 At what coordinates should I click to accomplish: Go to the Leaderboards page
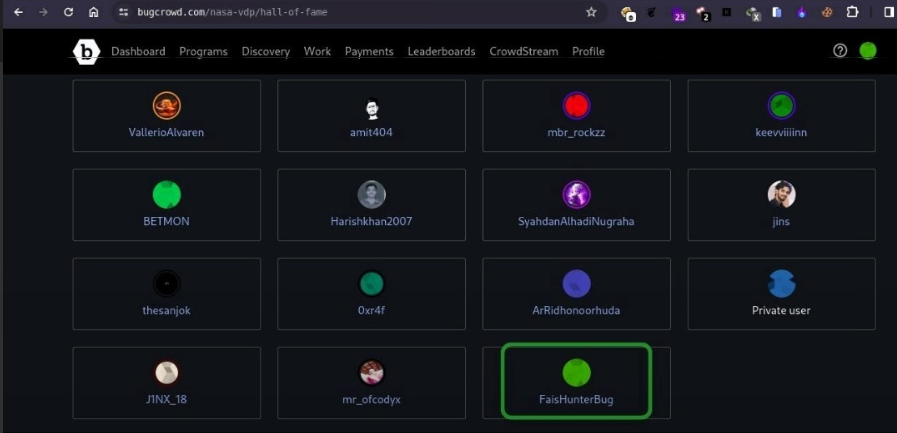pos(441,52)
